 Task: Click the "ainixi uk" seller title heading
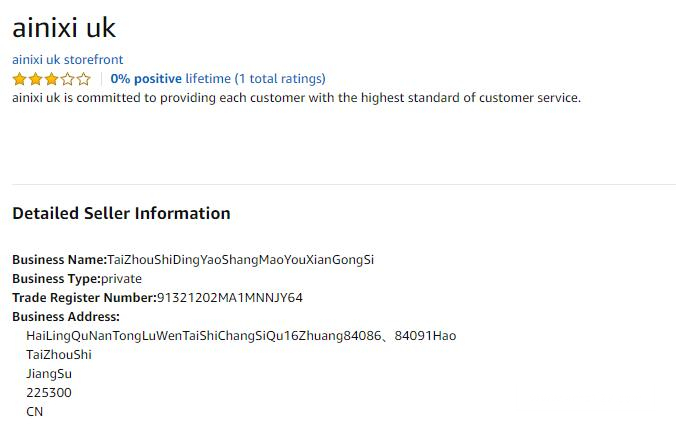(x=64, y=27)
